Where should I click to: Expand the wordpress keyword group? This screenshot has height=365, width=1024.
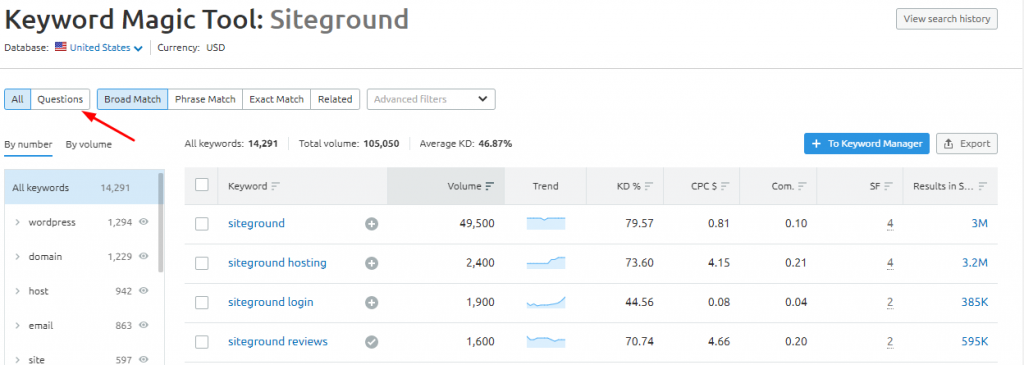coord(17,222)
